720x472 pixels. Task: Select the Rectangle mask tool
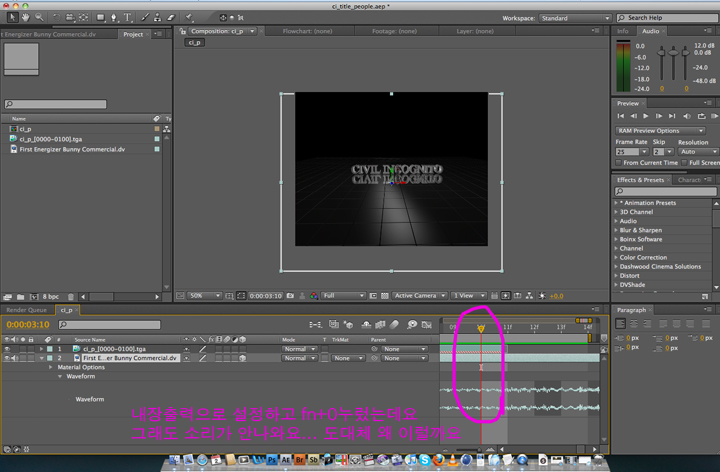coord(100,17)
